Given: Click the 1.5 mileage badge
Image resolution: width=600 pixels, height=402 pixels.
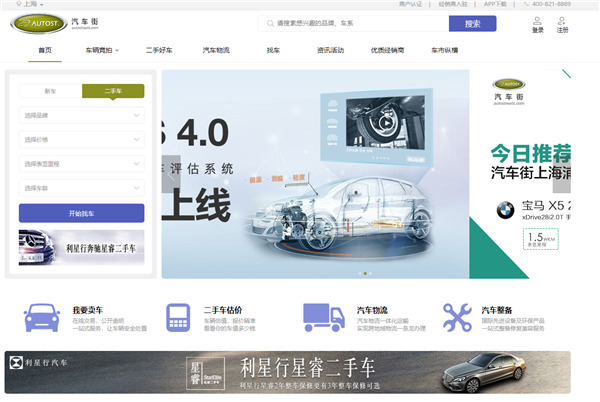Looking at the screenshot, I should tap(541, 239).
